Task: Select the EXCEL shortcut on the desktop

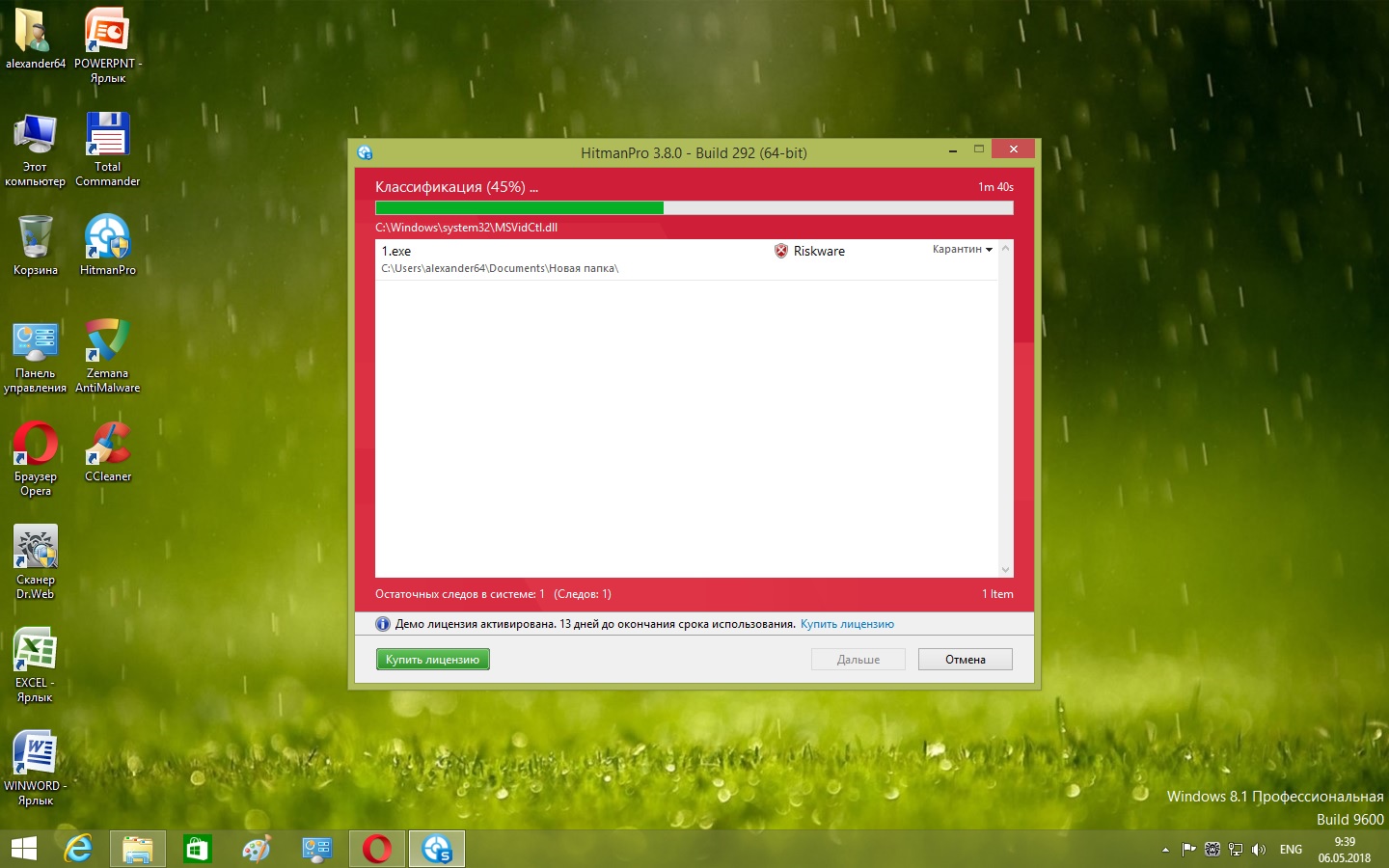Action: tap(36, 665)
